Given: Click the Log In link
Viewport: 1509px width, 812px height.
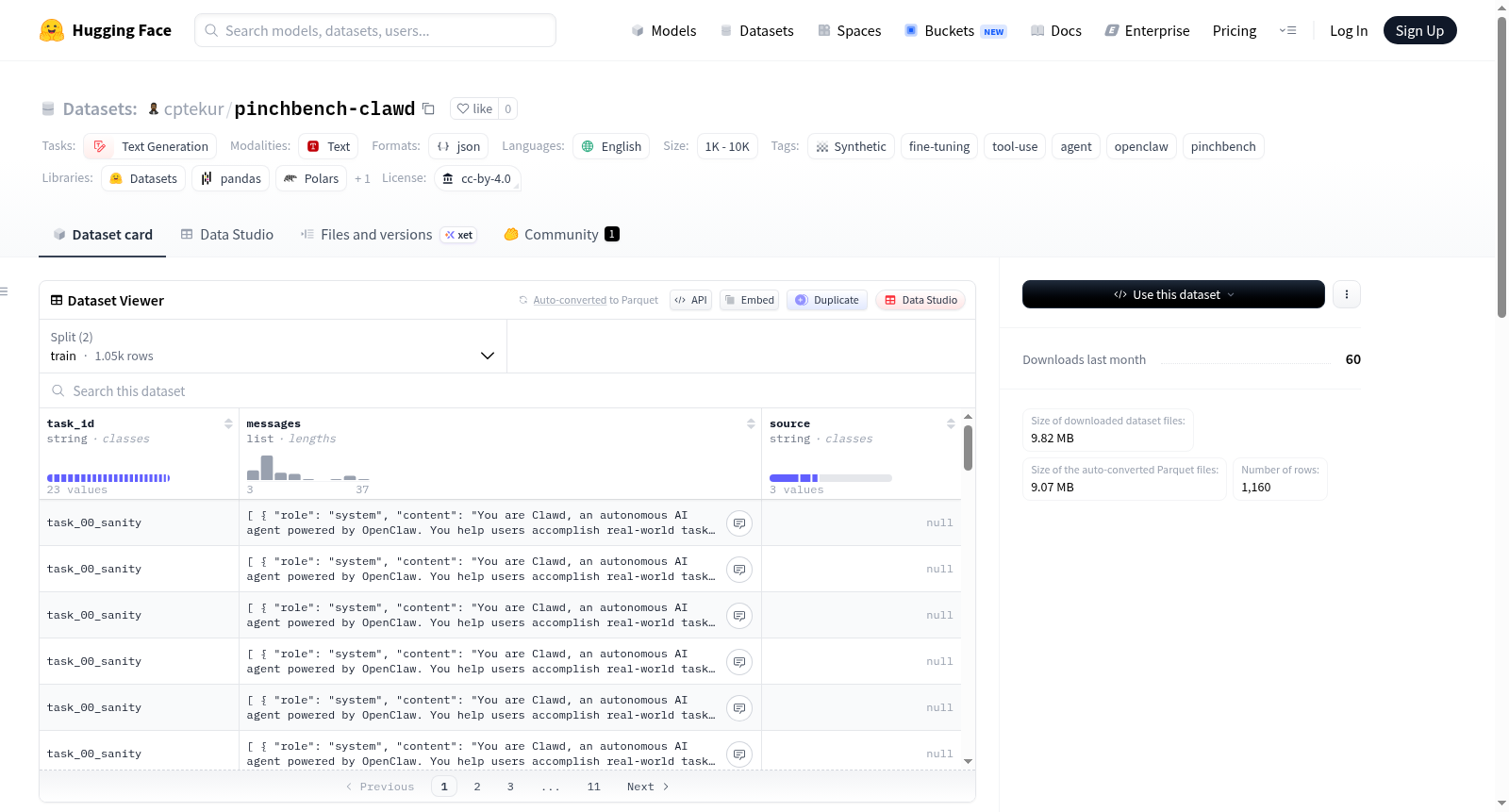Looking at the screenshot, I should point(1349,30).
